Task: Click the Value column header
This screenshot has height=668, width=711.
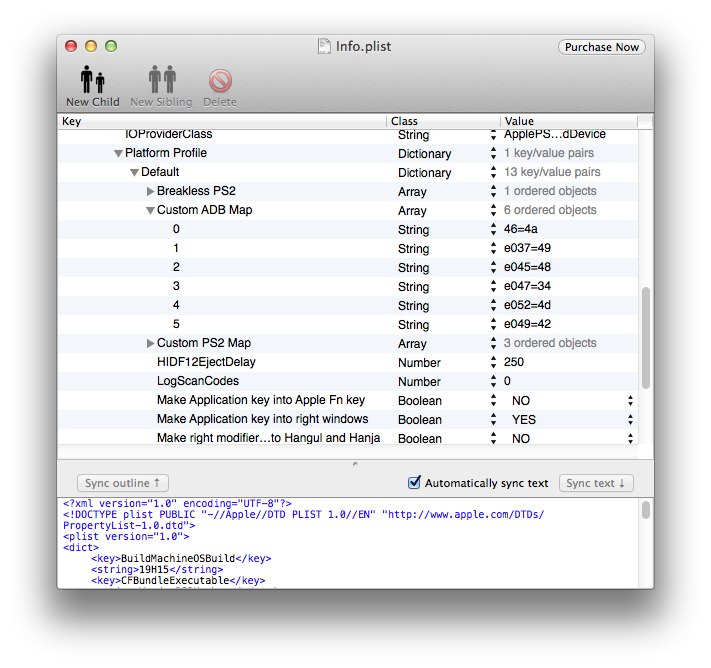Action: (569, 121)
